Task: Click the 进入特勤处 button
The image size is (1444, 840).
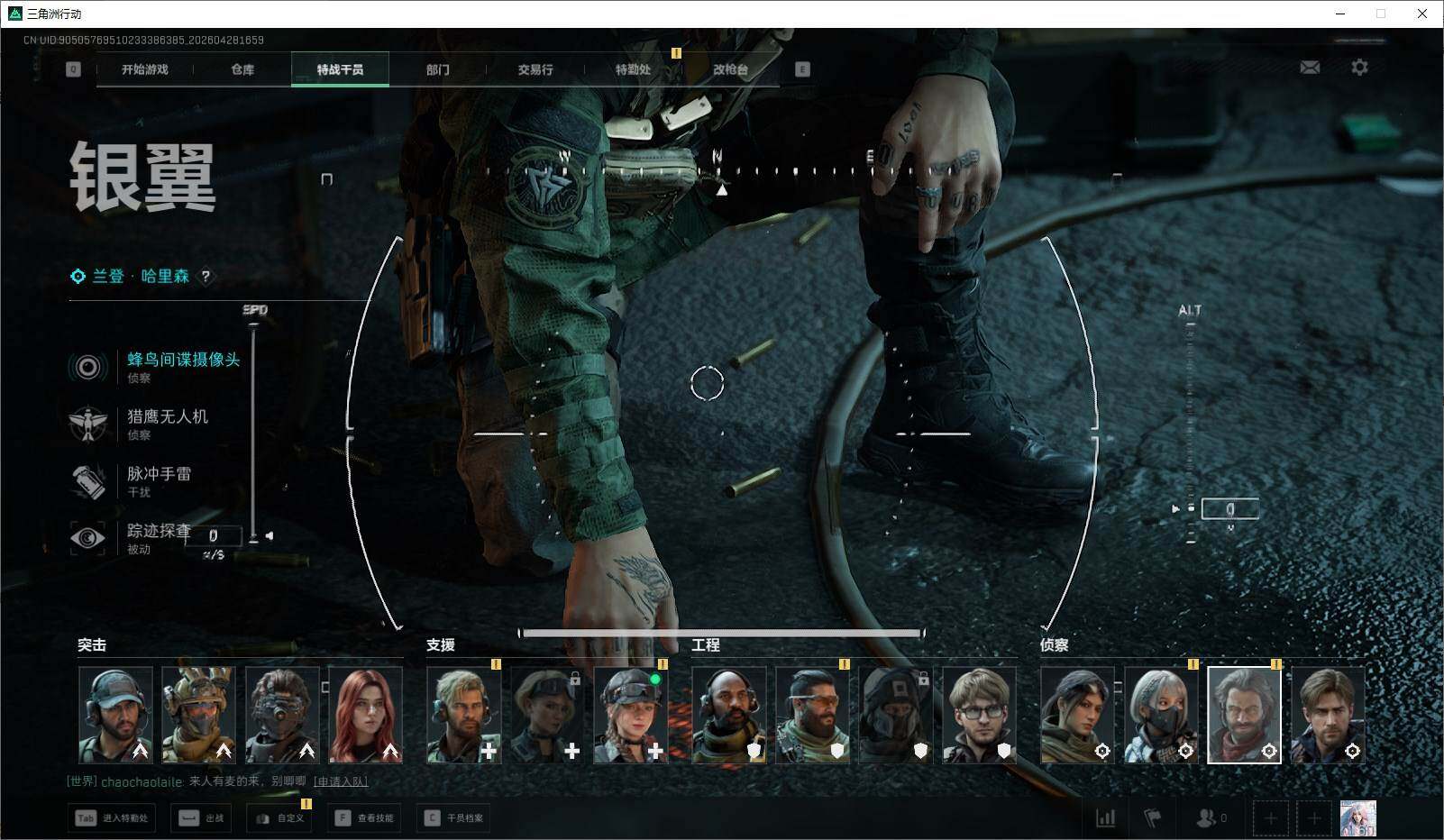Action: tap(111, 818)
